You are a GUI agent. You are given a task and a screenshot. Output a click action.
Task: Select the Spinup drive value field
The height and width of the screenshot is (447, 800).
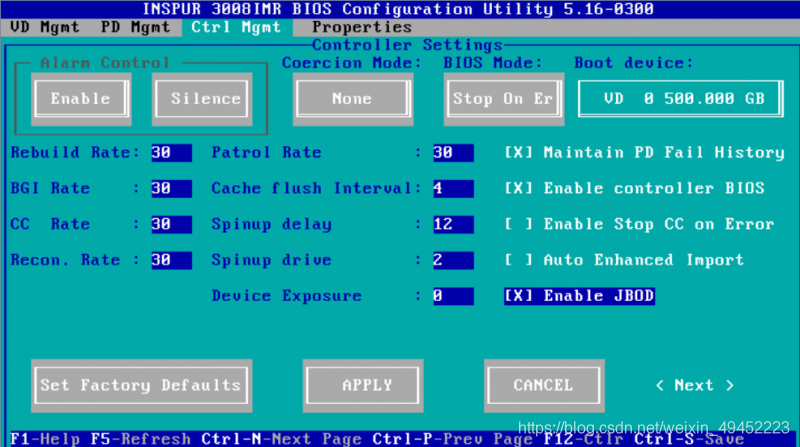point(453,260)
